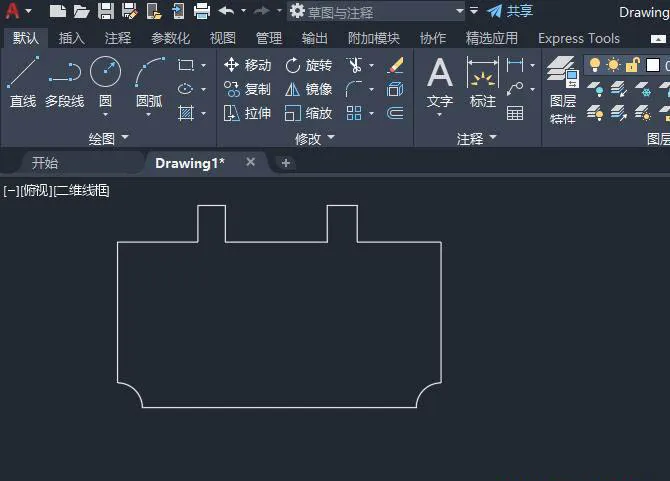Expand the Draw (绘图) panel
This screenshot has width=670, height=481.
108,138
